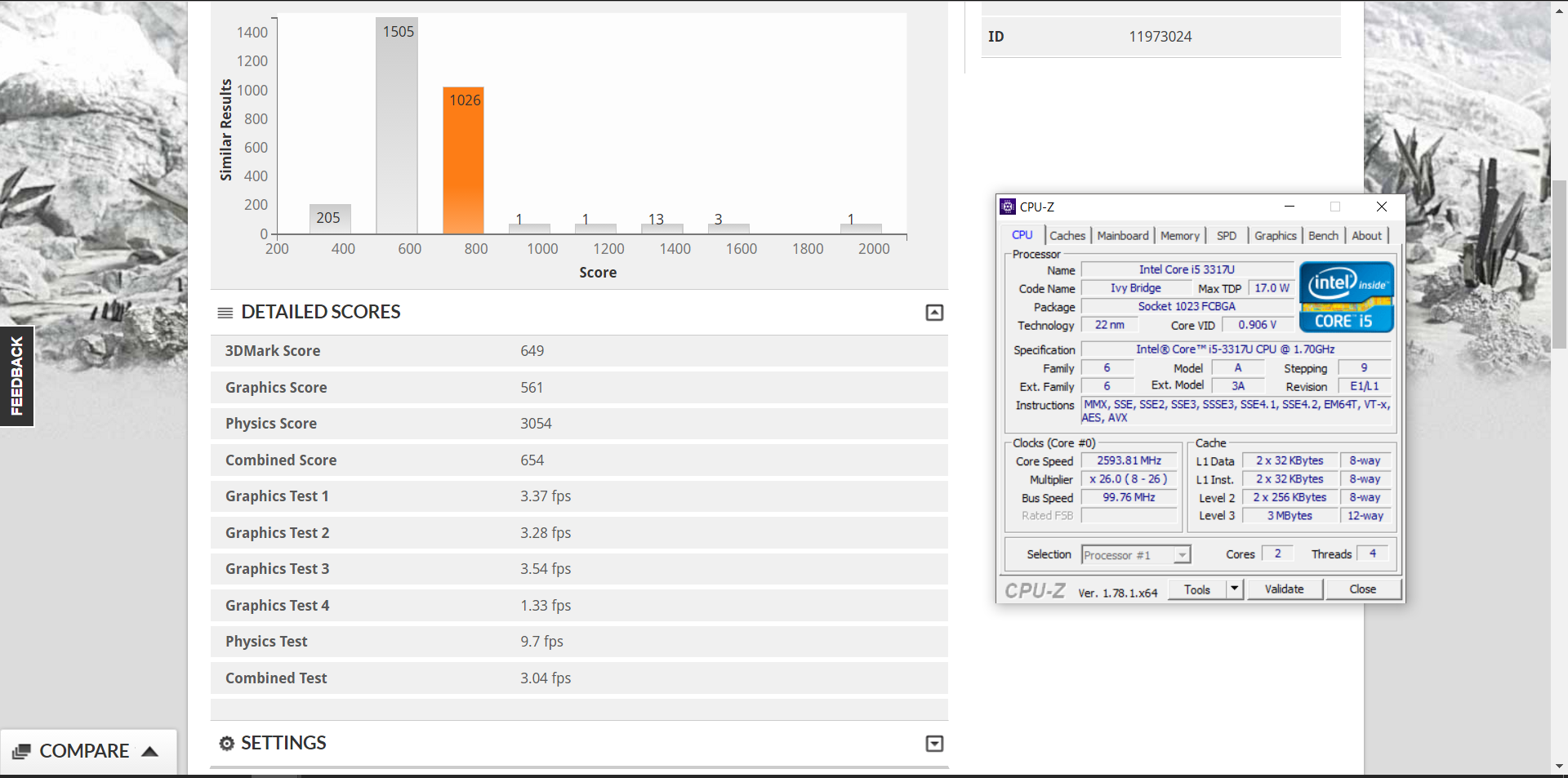
Task: Click the ID value 11973024
Action: click(1160, 37)
